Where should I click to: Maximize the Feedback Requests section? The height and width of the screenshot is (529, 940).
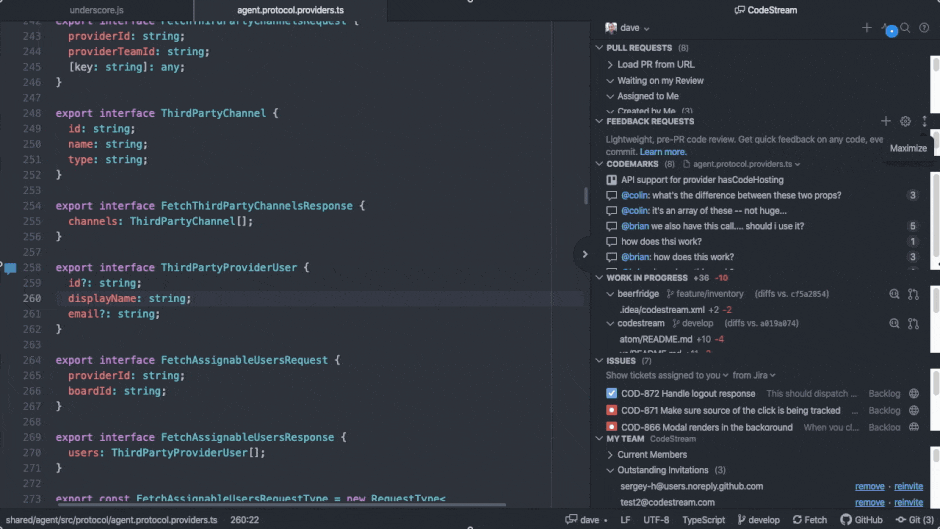click(x=924, y=121)
